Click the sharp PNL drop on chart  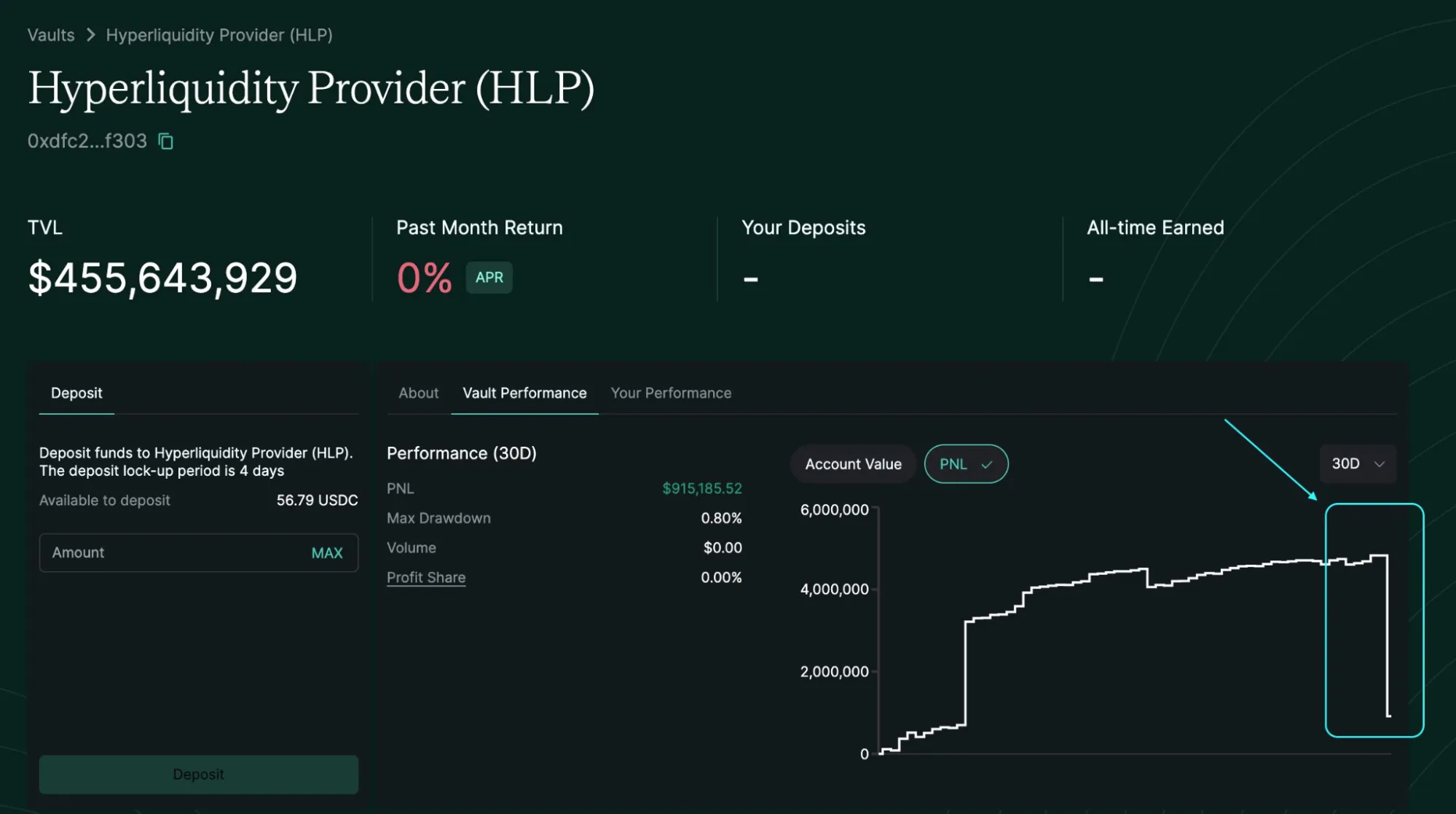tap(1388, 635)
